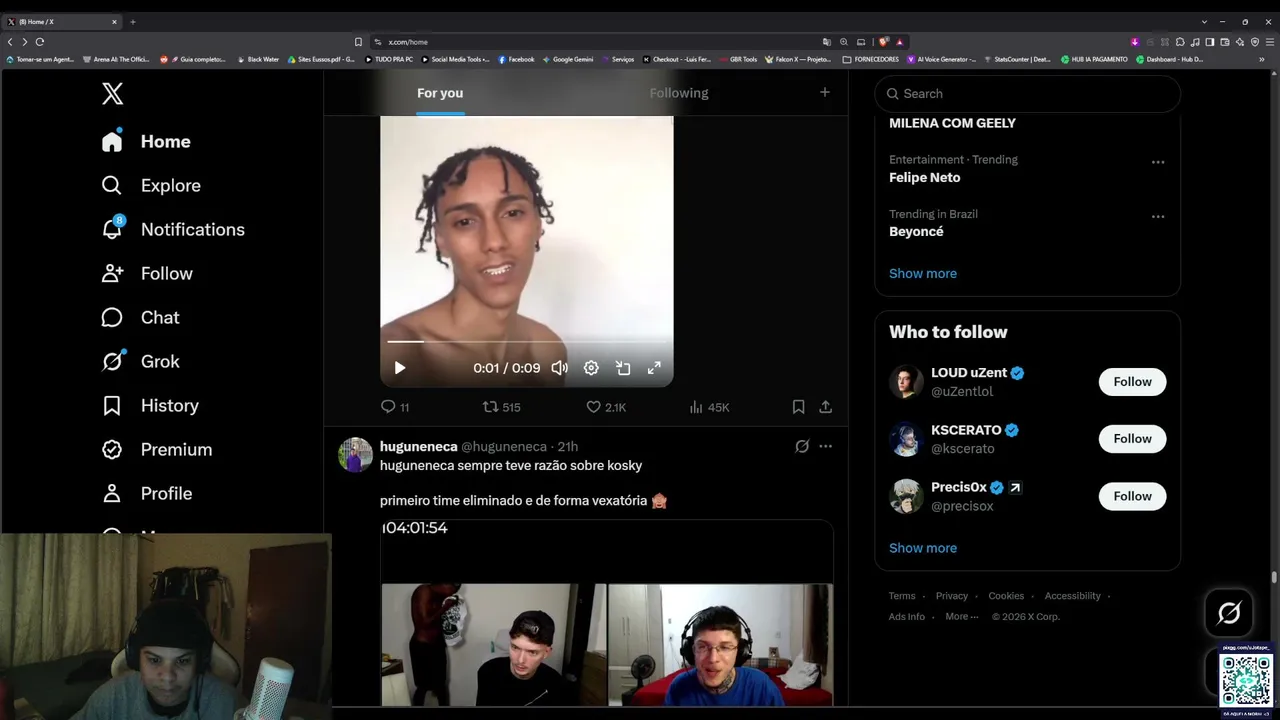The width and height of the screenshot is (1280, 720).
Task: Open the Follow page in sidebar
Action: click(147, 273)
